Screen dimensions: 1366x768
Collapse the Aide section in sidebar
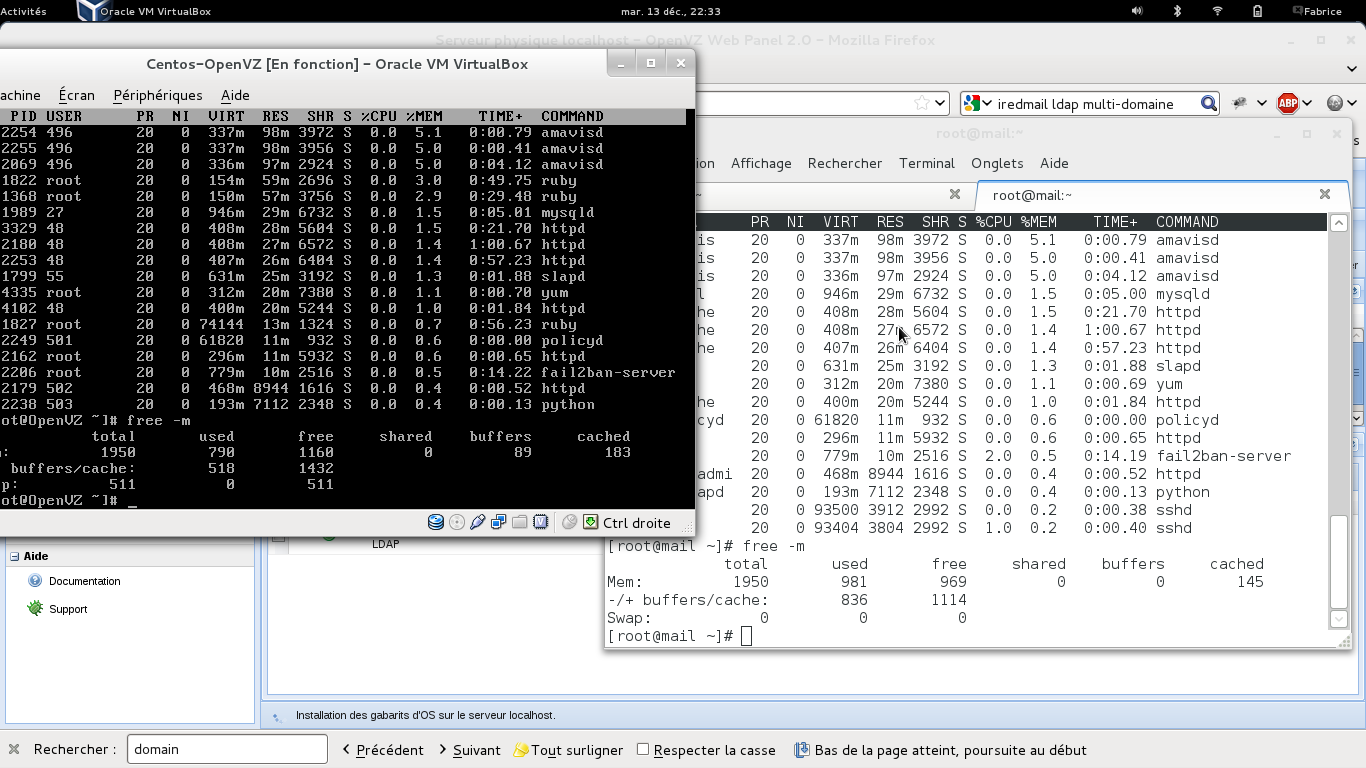pos(15,556)
